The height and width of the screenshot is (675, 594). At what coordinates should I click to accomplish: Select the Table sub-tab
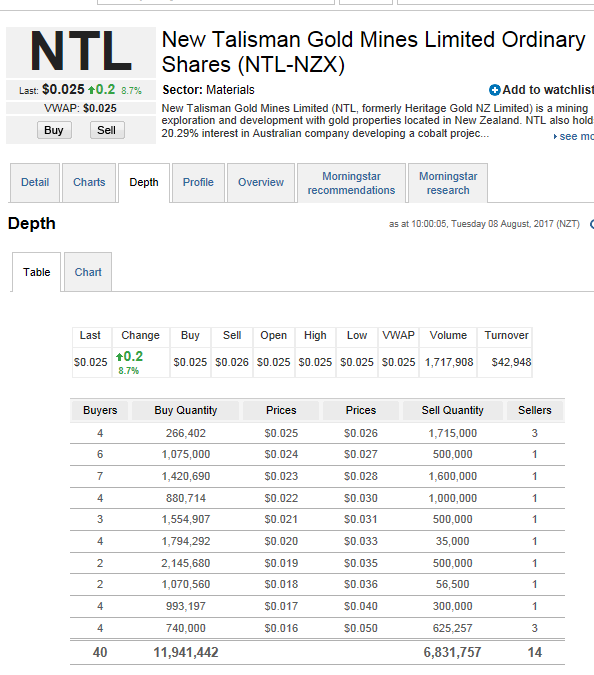(x=37, y=272)
